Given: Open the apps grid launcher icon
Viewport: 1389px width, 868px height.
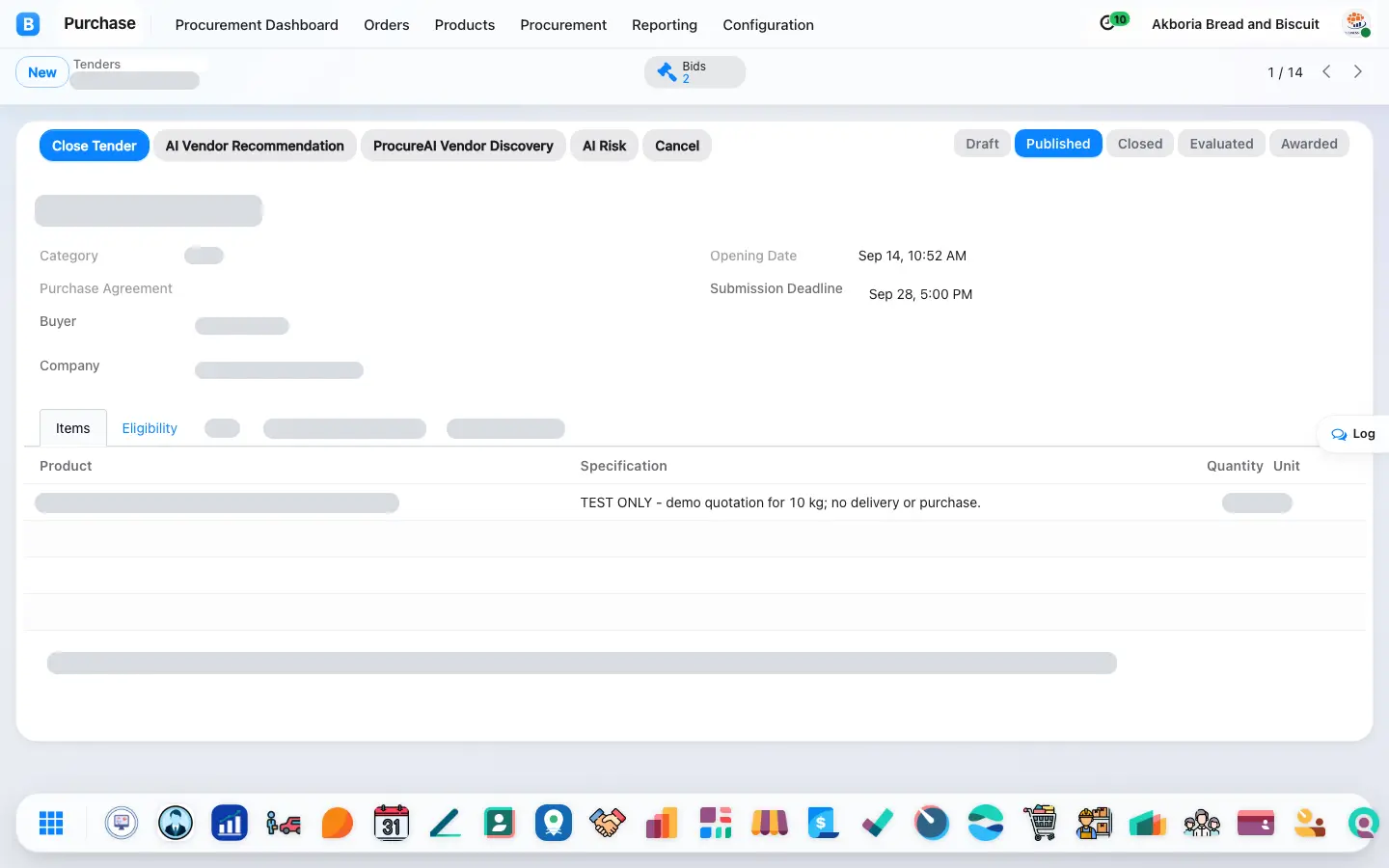Looking at the screenshot, I should coord(51,823).
